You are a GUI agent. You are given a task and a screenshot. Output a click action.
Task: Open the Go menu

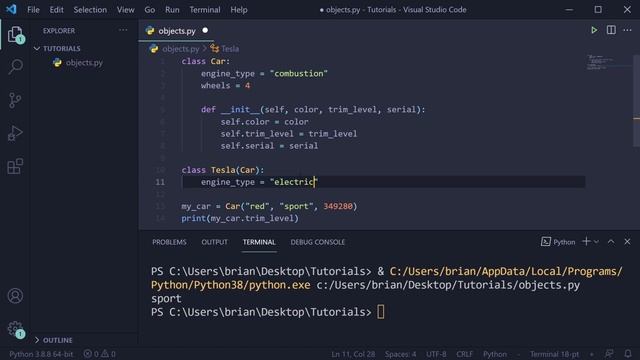click(150, 9)
